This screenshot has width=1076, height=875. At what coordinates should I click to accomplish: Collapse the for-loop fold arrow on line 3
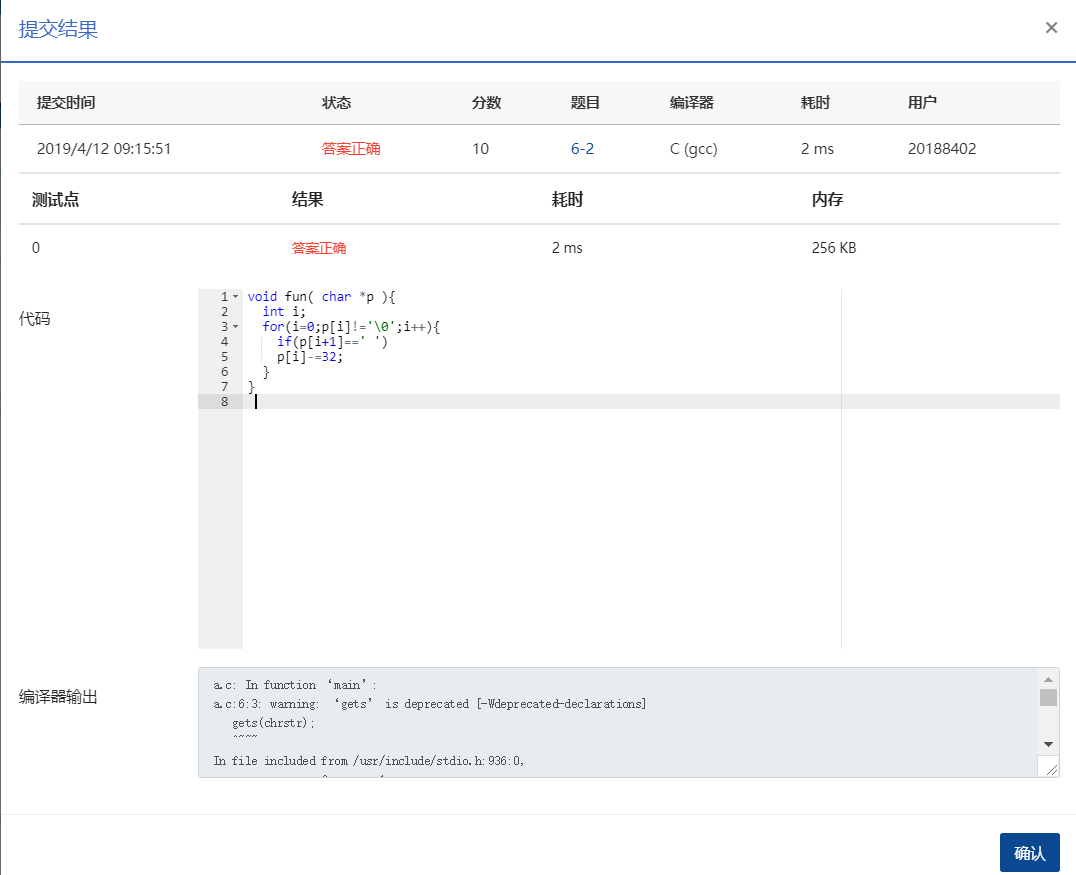click(x=235, y=327)
